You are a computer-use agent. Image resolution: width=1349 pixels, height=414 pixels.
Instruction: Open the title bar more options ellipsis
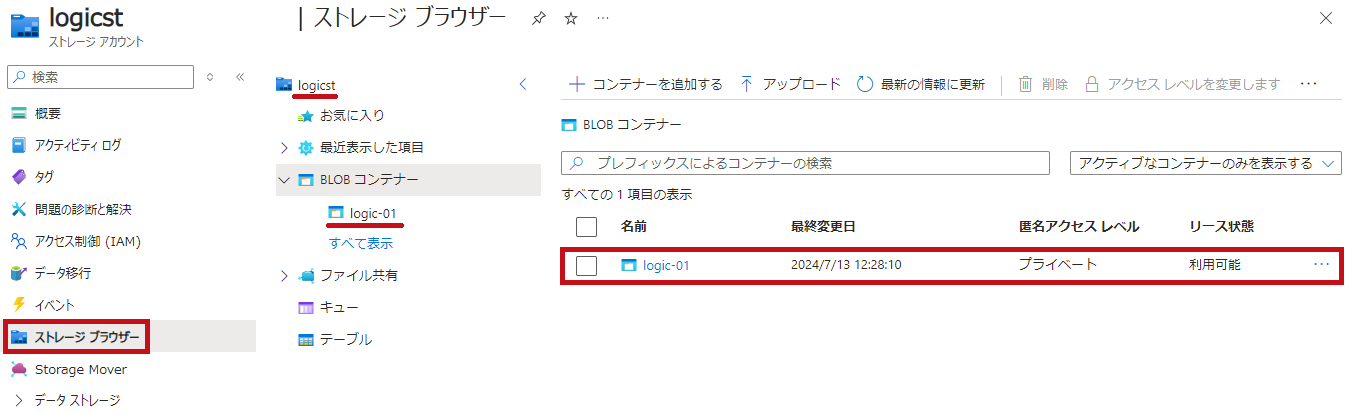(602, 18)
